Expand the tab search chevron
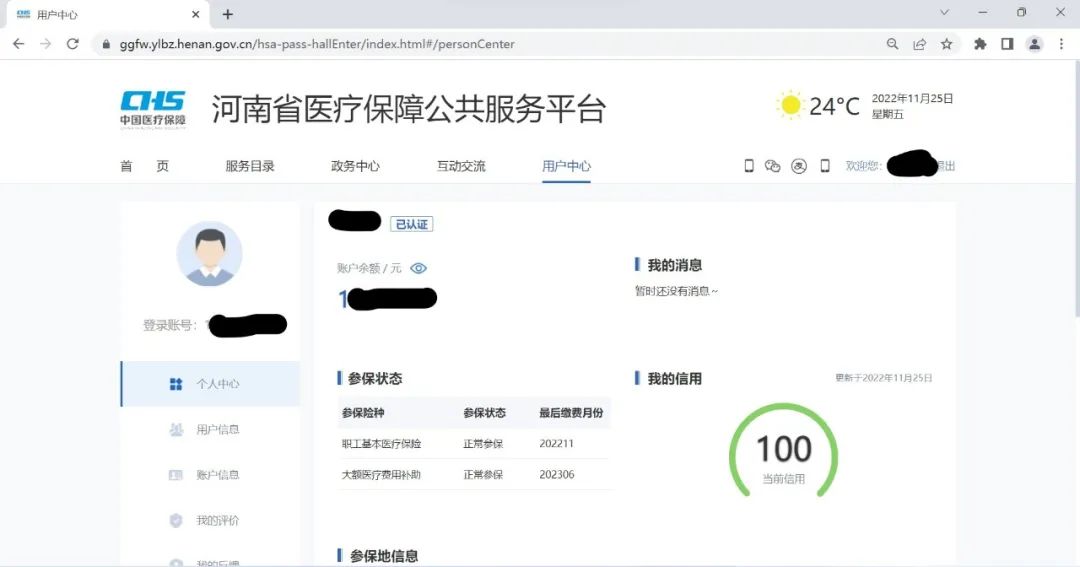Screen dimensions: 1080x567 point(944,12)
